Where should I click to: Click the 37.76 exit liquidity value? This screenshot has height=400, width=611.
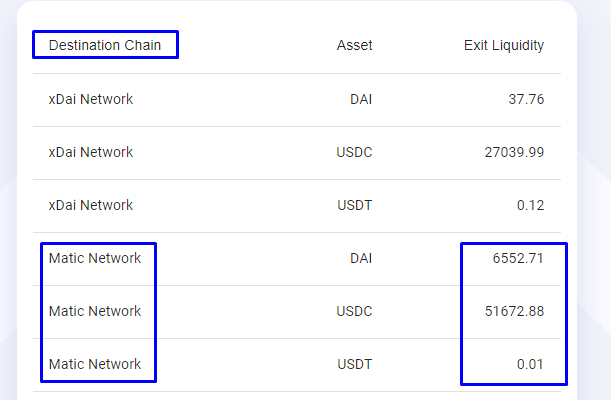(526, 99)
